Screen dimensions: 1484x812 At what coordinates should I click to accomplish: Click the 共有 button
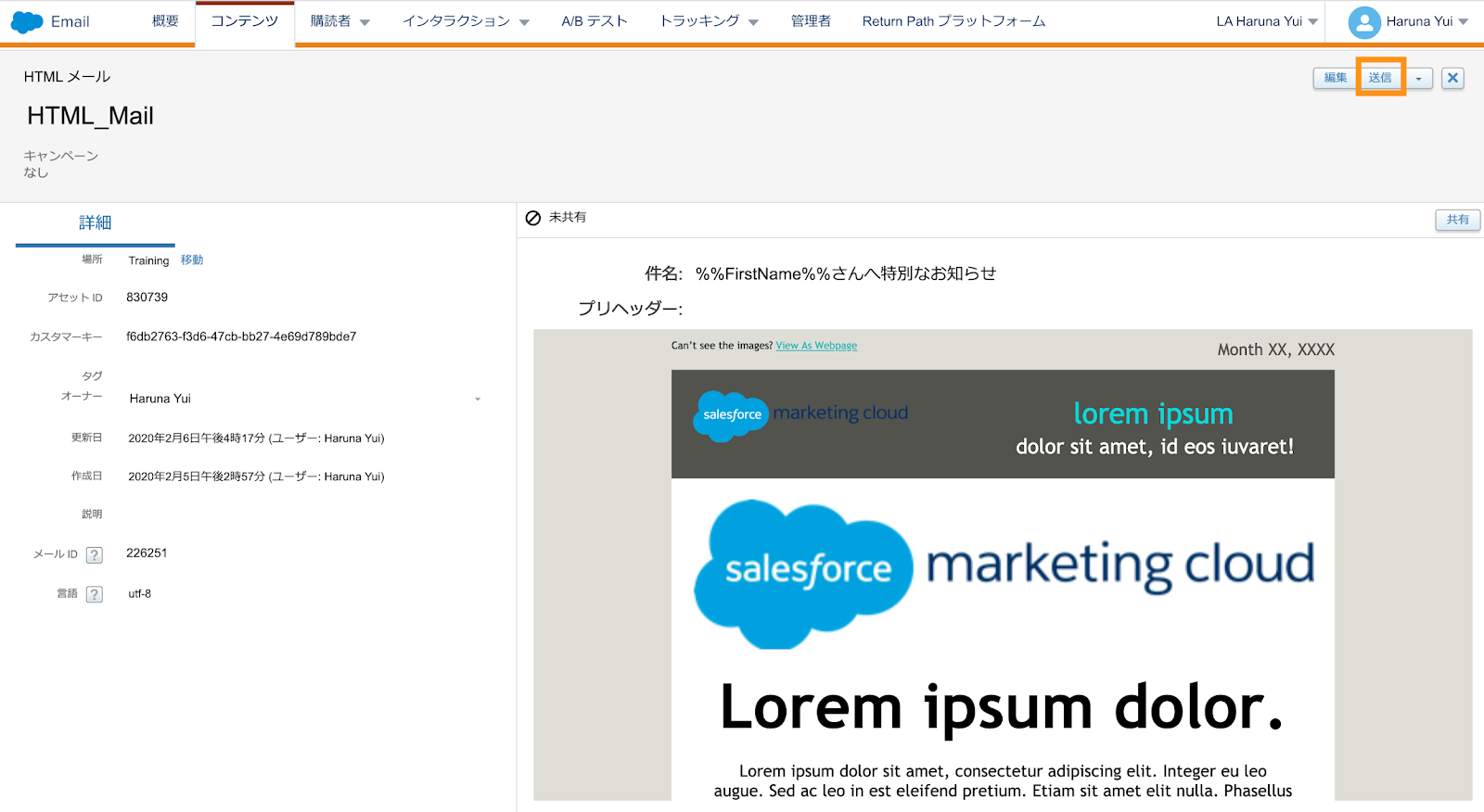1458,220
